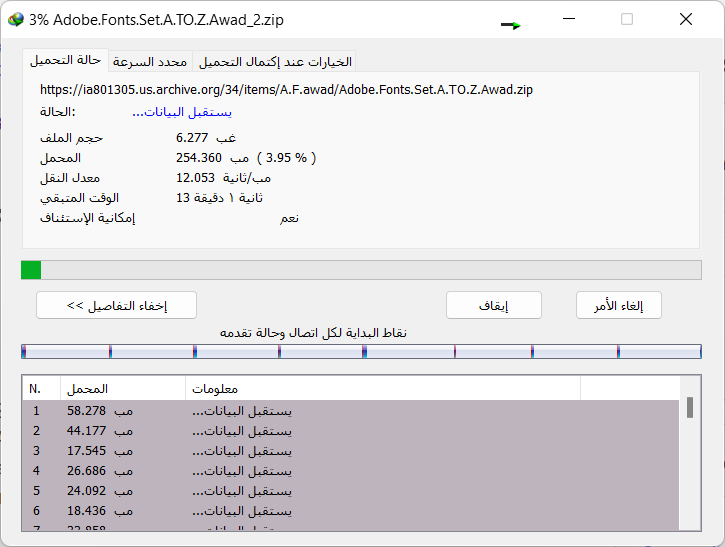Collapse details with إخفاء التفاصيل button
This screenshot has height=547, width=725.
(x=116, y=305)
